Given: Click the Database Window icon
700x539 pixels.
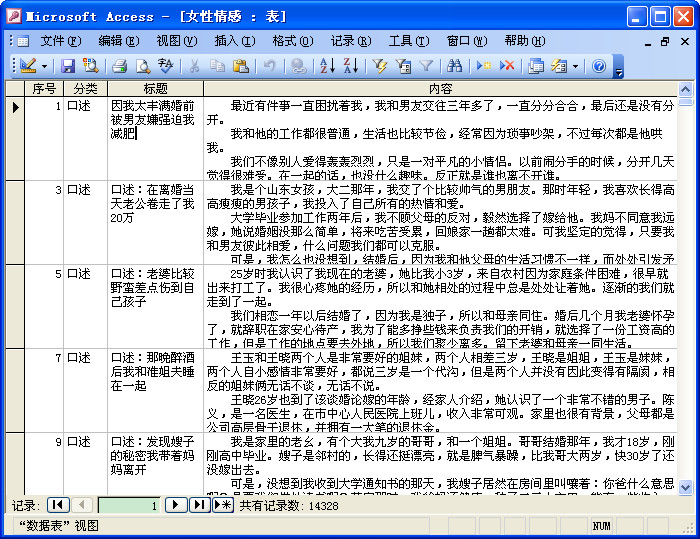Looking at the screenshot, I should [536, 66].
